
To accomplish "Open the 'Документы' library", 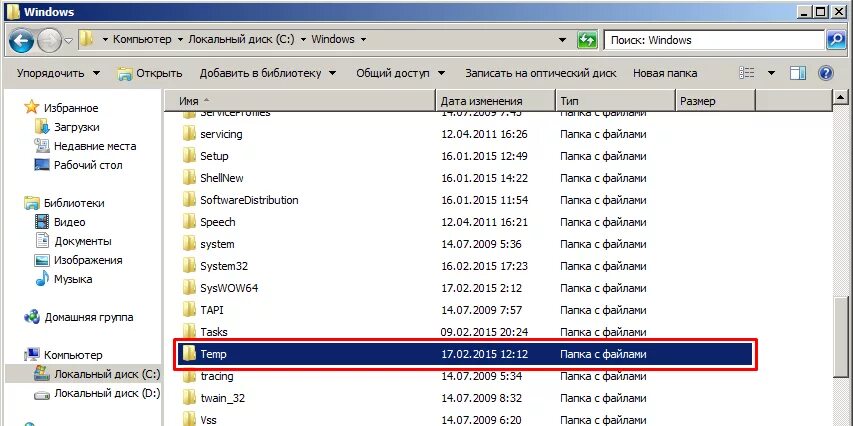I will pos(83,241).
